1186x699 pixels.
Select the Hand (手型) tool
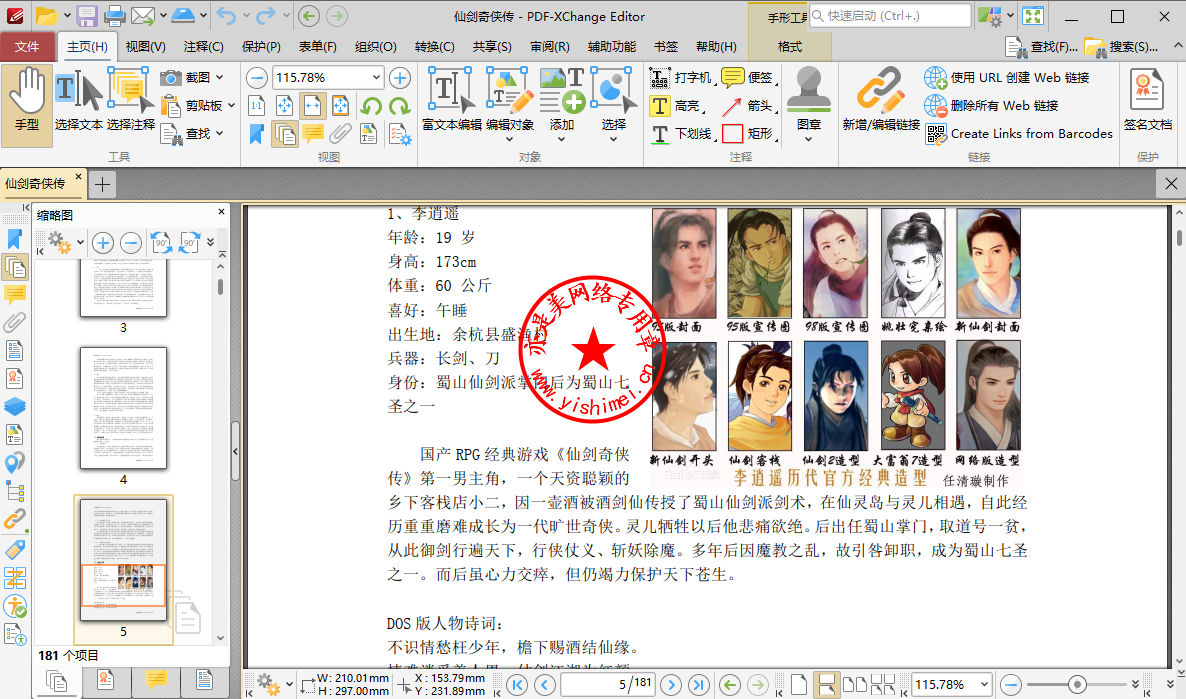(27, 104)
